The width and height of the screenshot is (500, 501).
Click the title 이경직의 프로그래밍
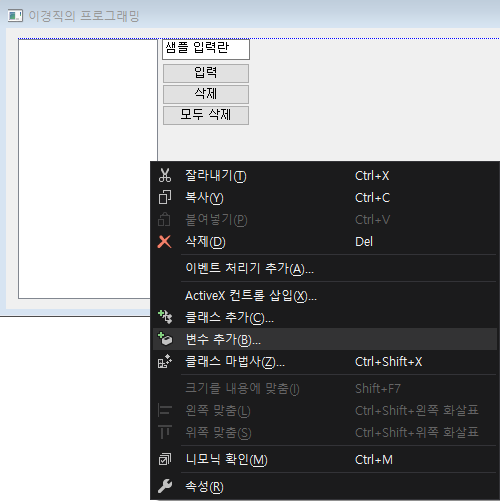coord(84,16)
